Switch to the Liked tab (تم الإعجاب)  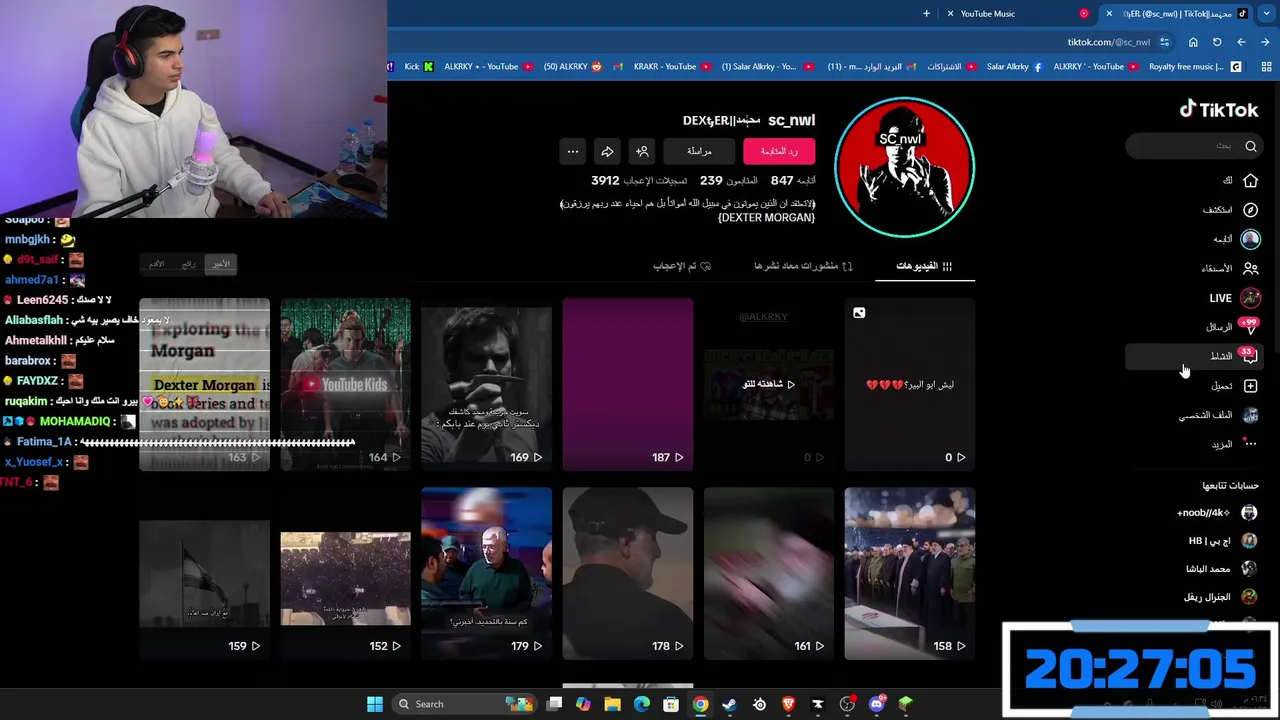coord(682,266)
